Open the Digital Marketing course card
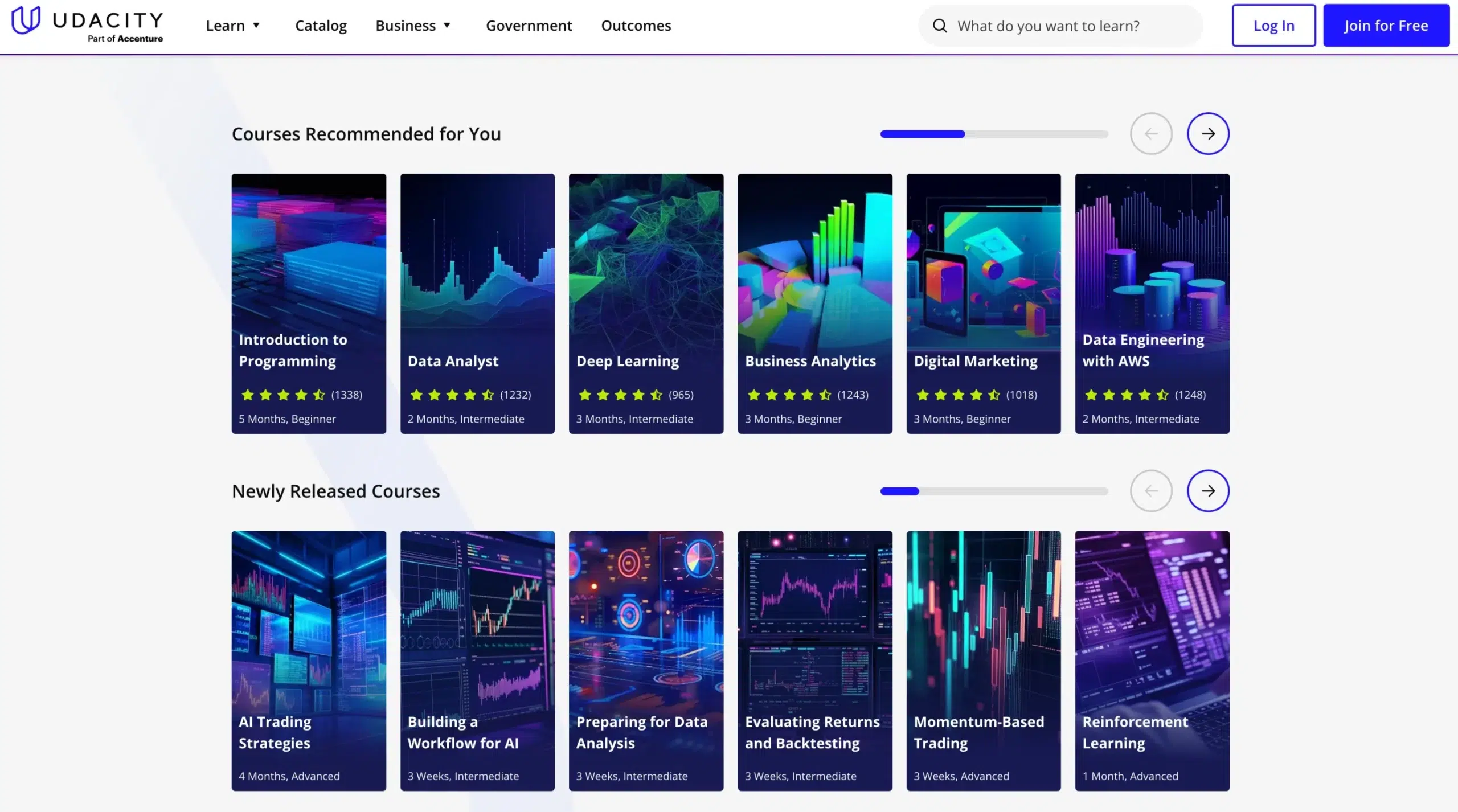Image resolution: width=1458 pixels, height=812 pixels. 984,304
